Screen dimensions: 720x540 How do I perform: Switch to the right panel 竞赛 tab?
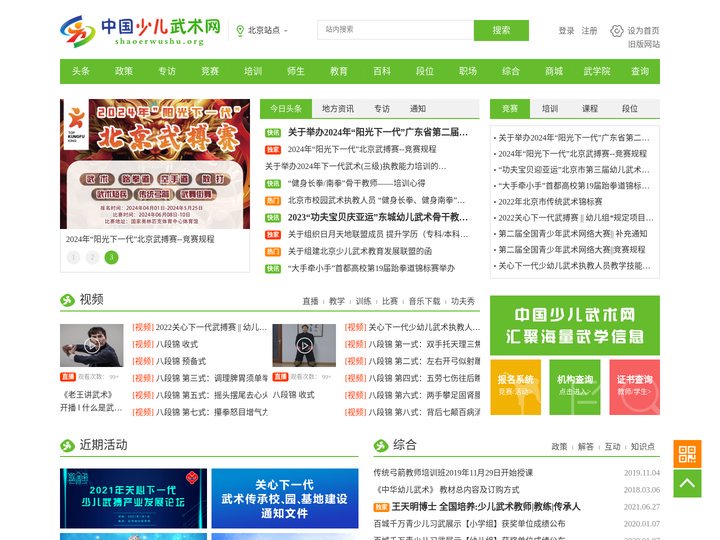[510, 109]
